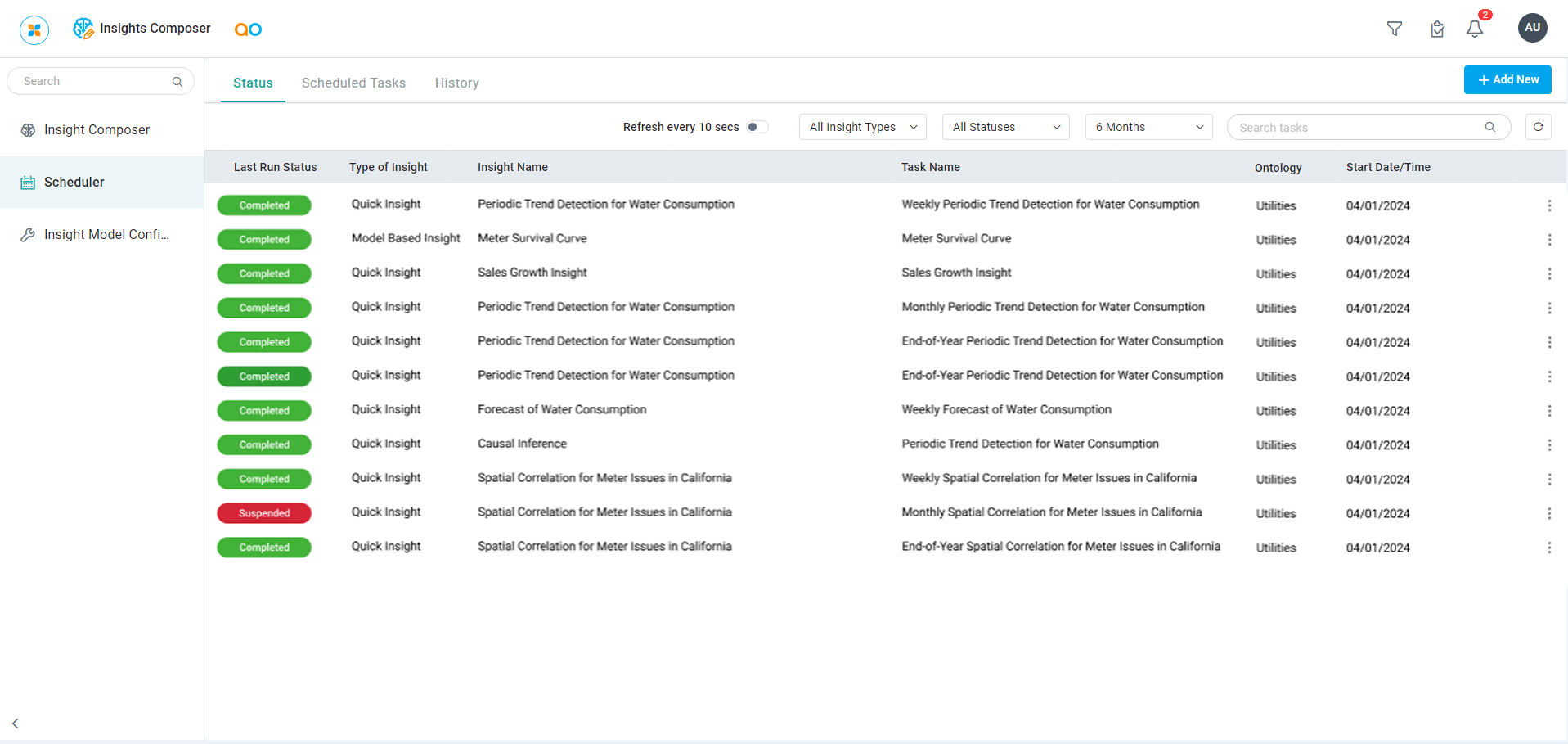Viewport: 1568px width, 744px height.
Task: Collapse the sidebar with the left chevron
Action: point(16,724)
